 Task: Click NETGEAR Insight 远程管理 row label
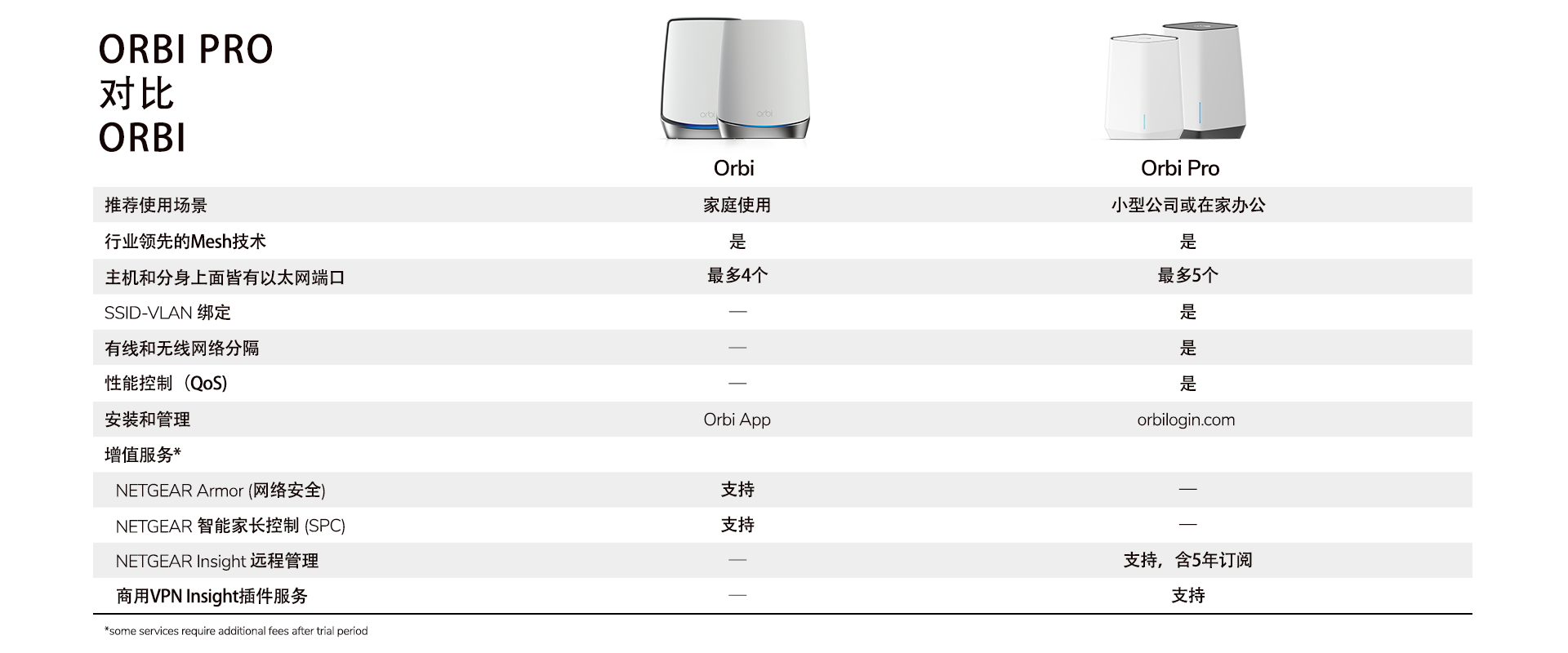point(216,562)
